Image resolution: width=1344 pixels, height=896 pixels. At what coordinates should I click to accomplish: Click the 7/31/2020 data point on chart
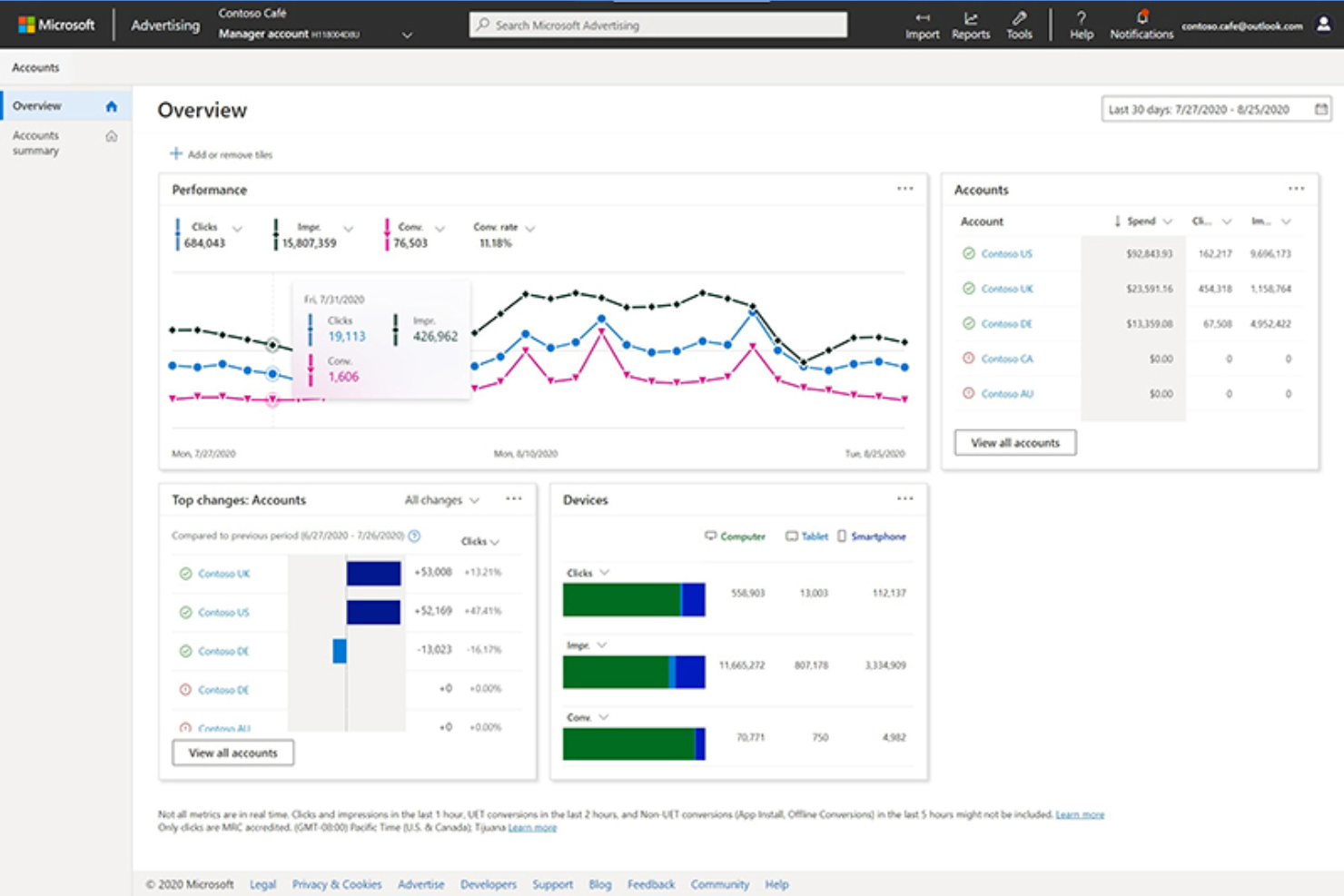pos(273,343)
